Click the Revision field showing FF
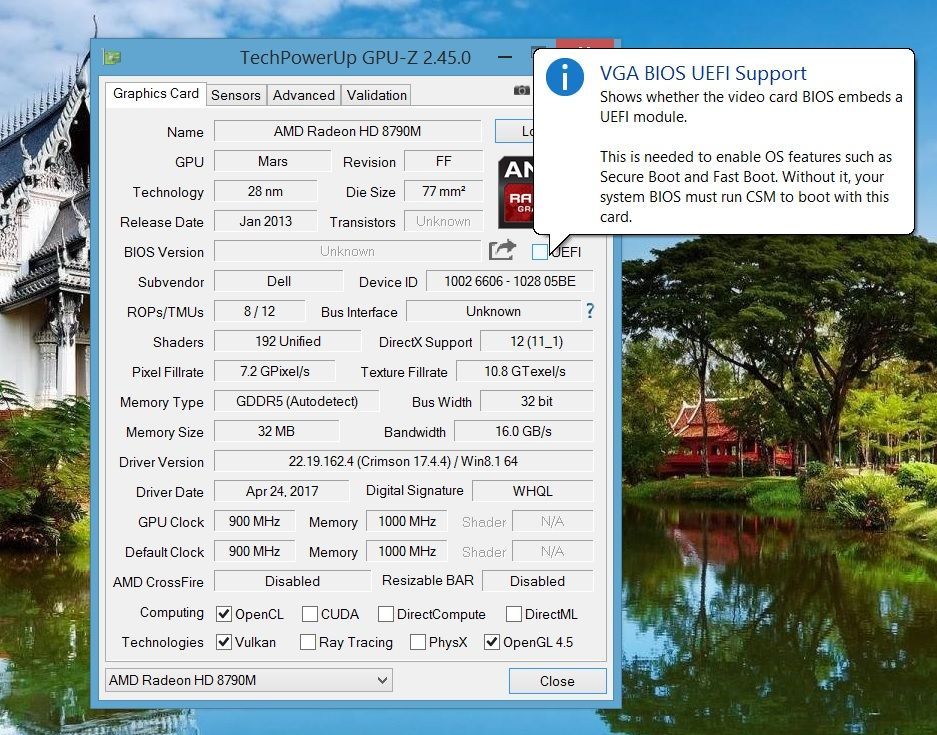 [x=443, y=161]
